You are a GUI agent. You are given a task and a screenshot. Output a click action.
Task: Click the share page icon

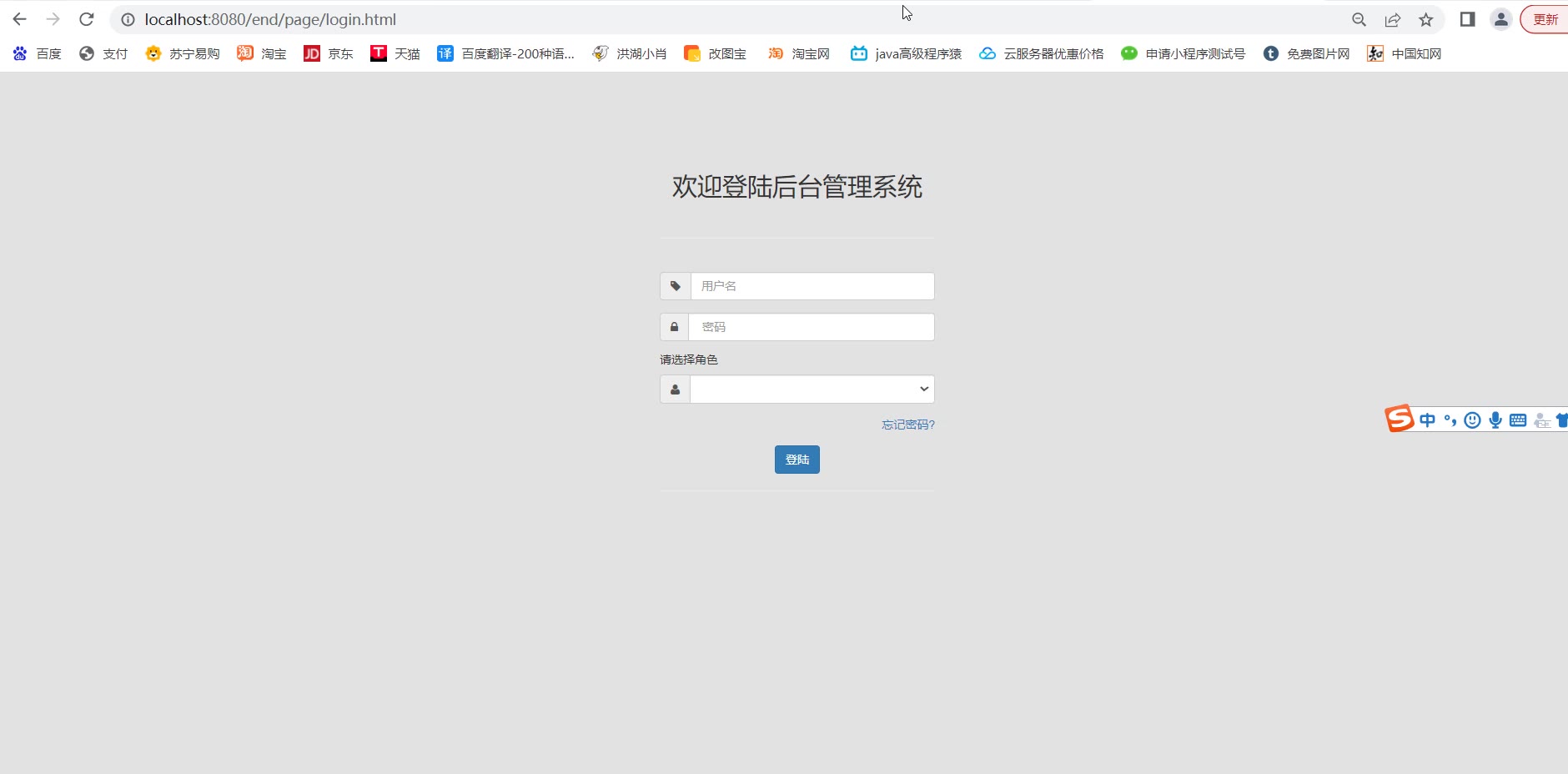coord(1393,19)
